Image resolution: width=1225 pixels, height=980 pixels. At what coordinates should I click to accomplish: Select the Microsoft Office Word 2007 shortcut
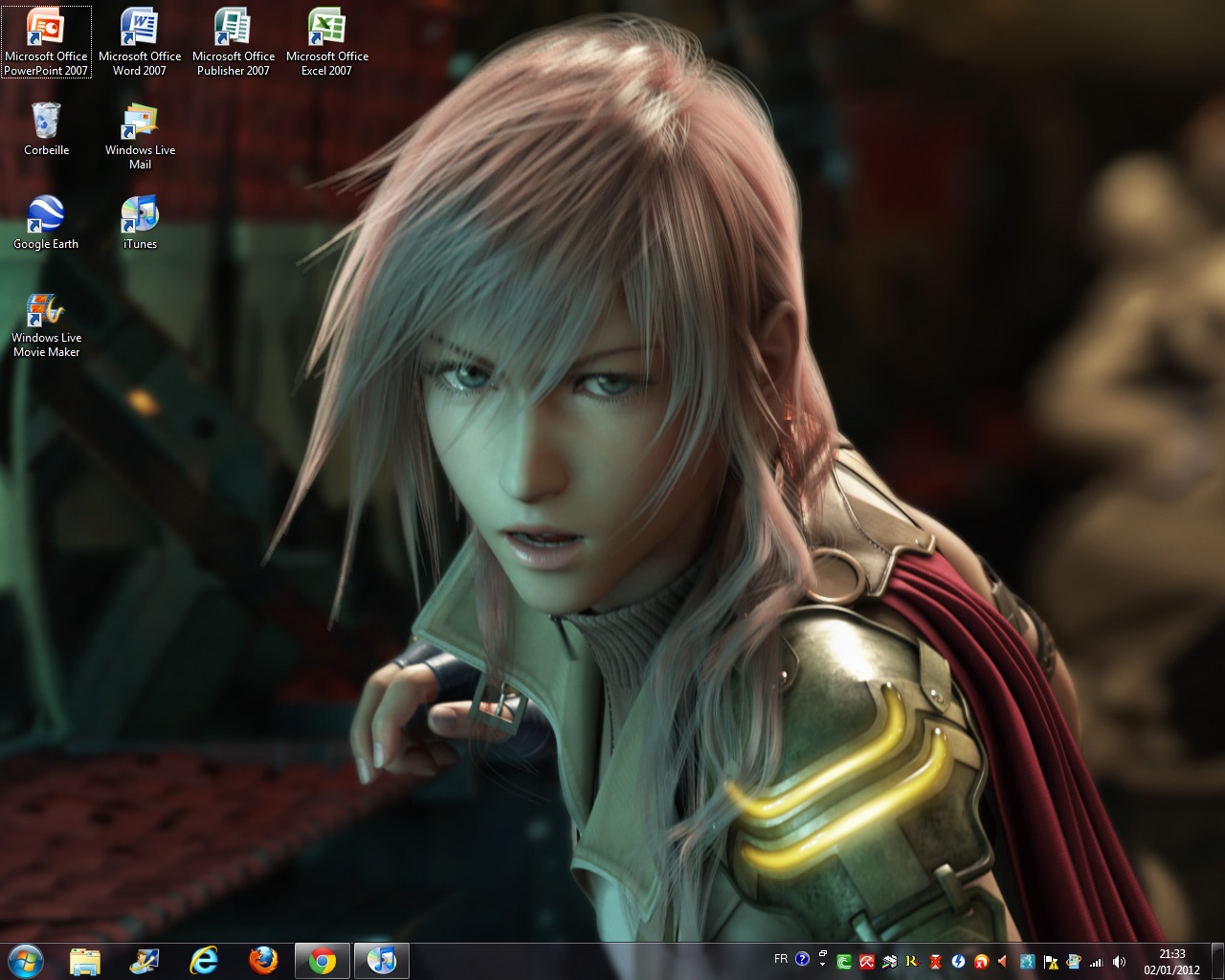(x=140, y=43)
